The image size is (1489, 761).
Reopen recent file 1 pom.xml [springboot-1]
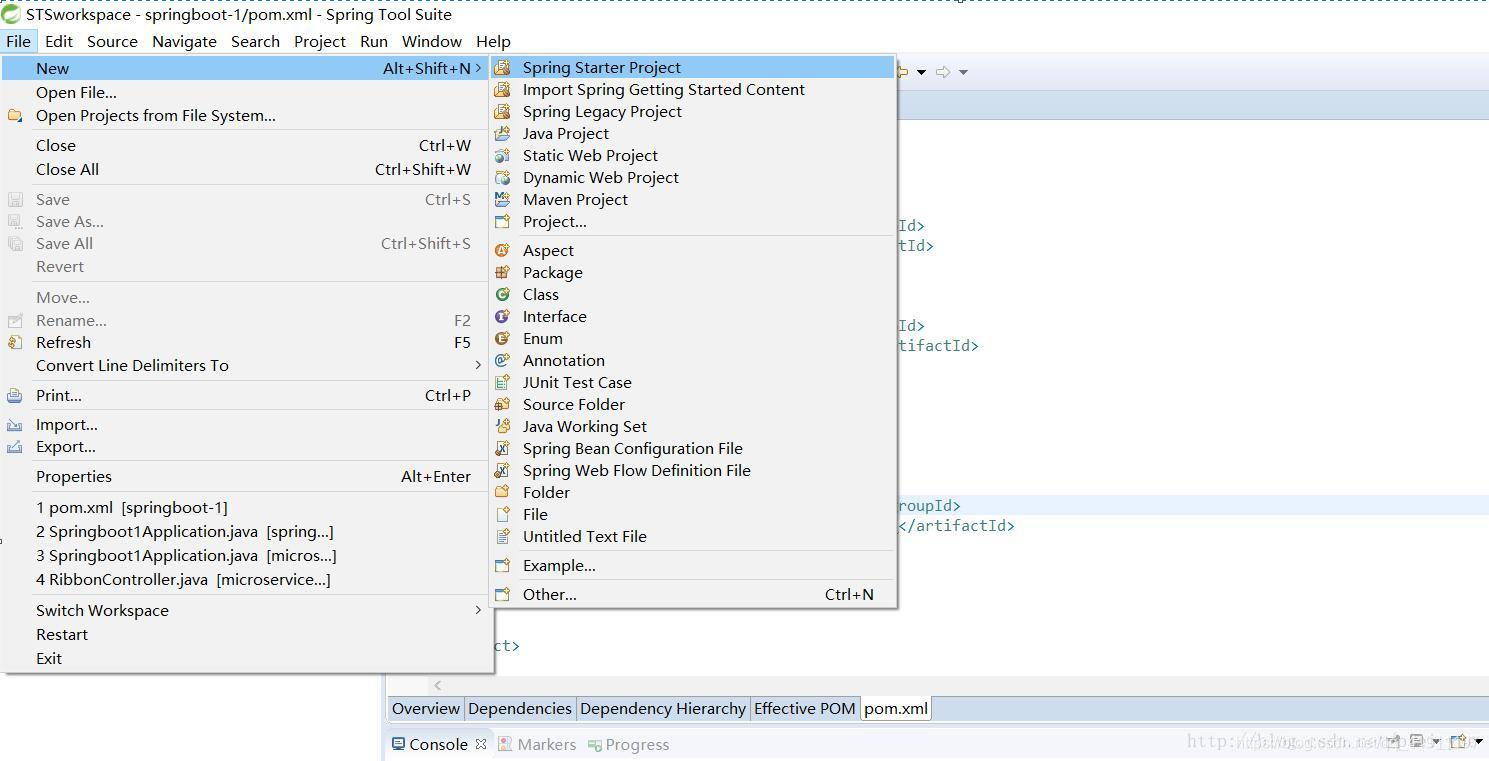[245, 508]
